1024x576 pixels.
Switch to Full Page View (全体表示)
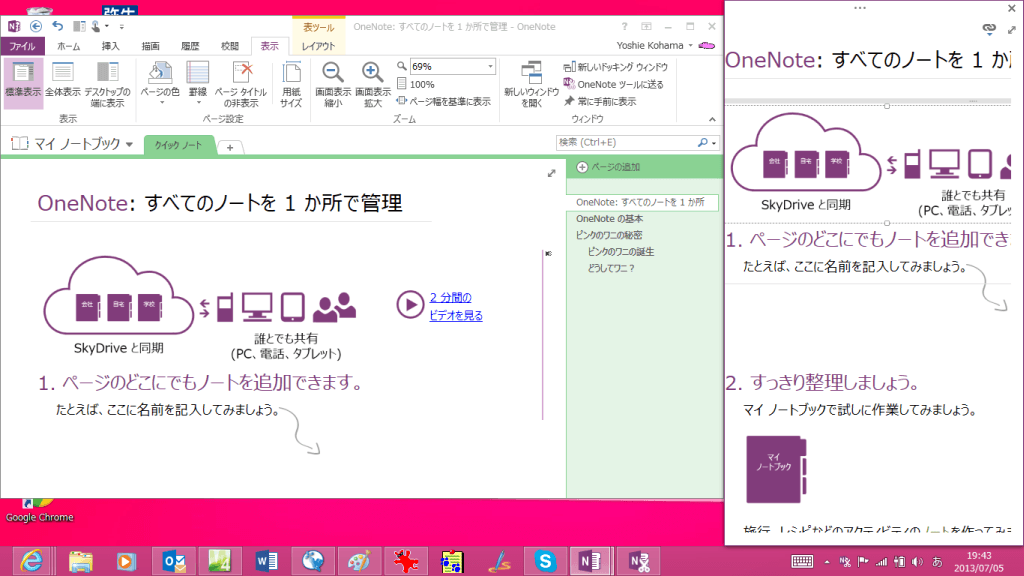tap(63, 81)
